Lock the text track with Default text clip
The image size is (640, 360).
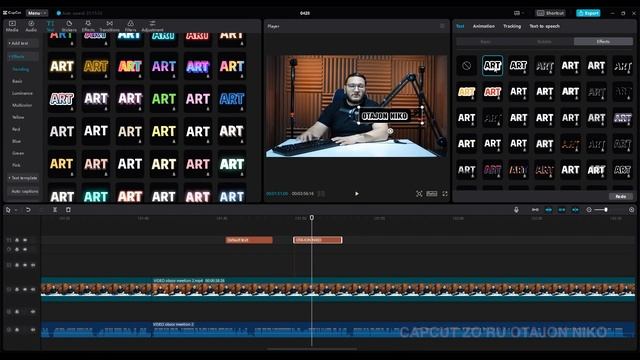(17, 240)
